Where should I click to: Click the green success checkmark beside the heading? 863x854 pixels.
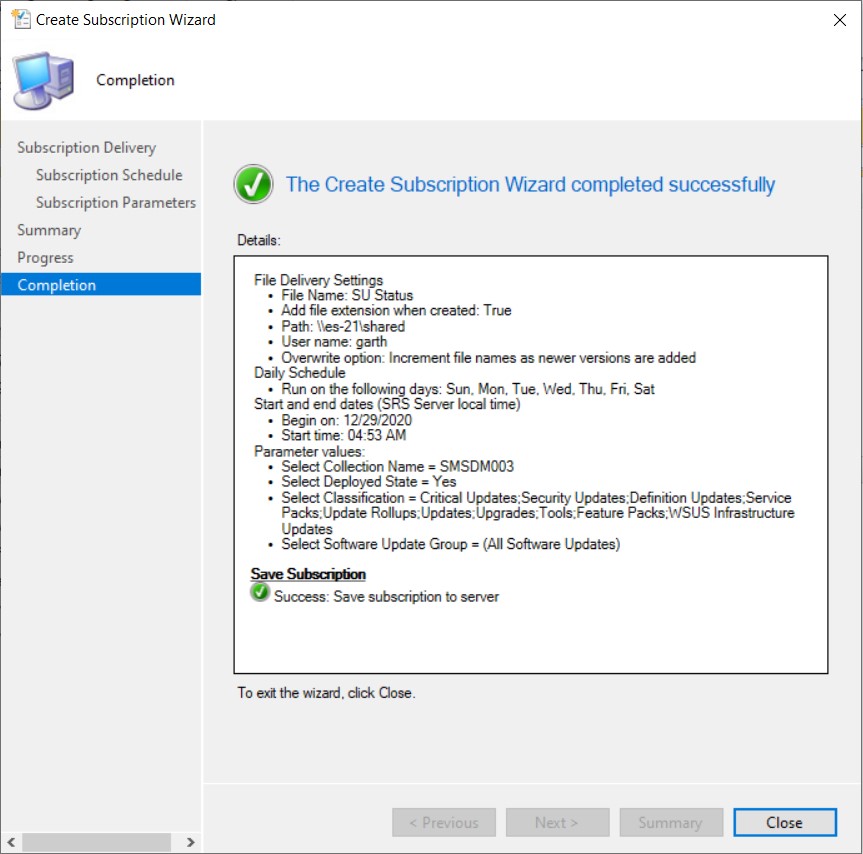[x=252, y=184]
